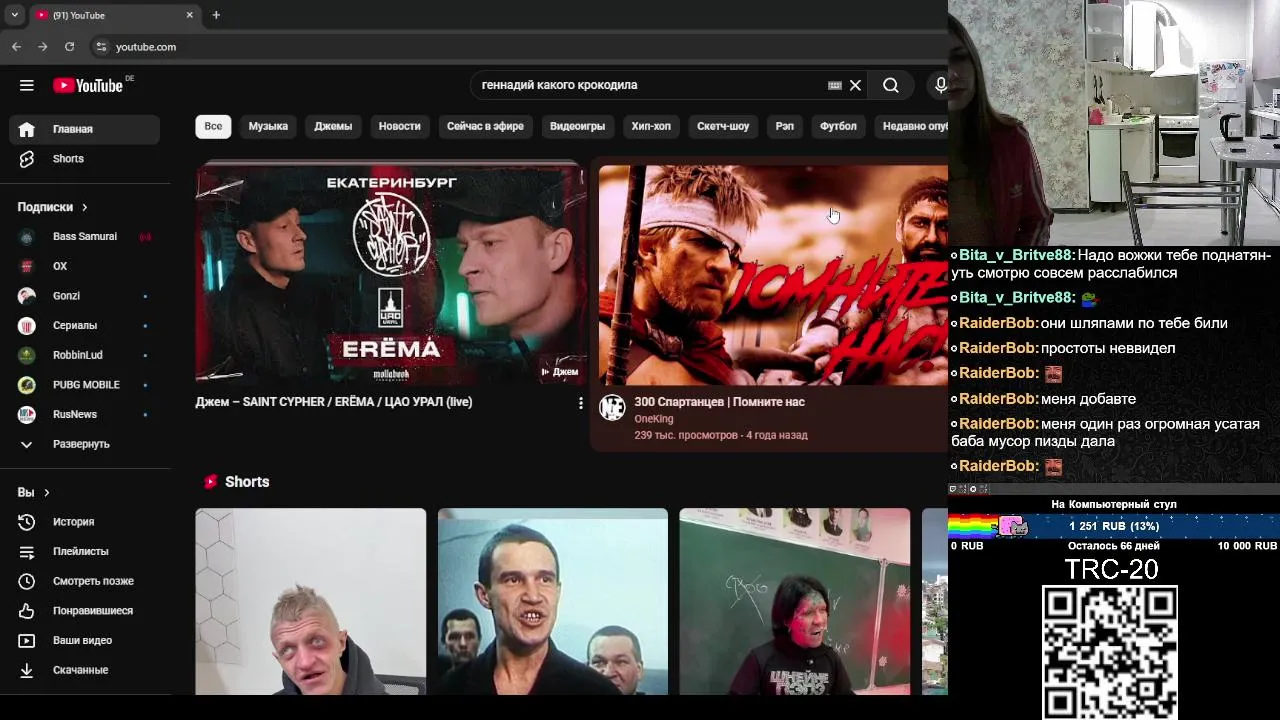Expand subscriptions list with Развернуть
Image resolution: width=1280 pixels, height=720 pixels.
85,444
